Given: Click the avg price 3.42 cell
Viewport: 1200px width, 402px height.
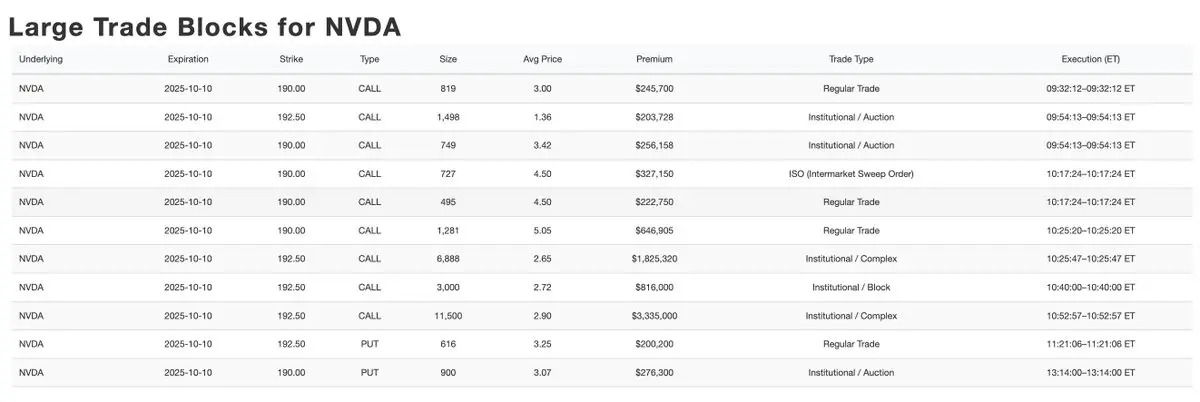Looking at the screenshot, I should click(x=543, y=145).
